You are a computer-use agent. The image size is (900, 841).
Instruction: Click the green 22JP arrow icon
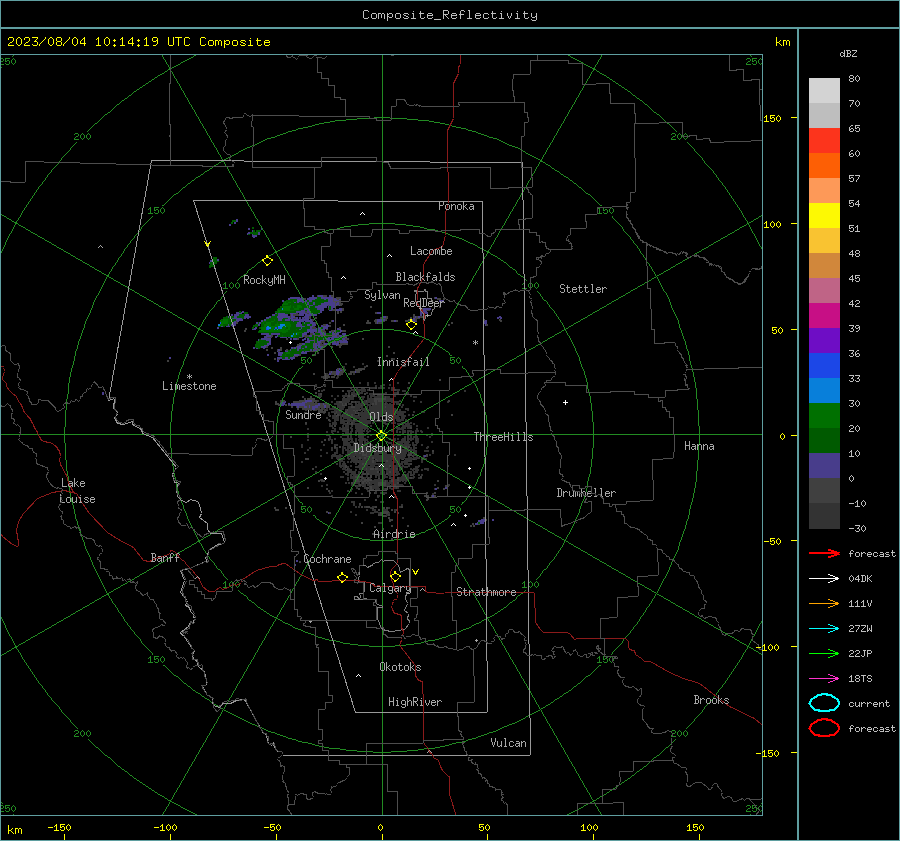(824, 653)
